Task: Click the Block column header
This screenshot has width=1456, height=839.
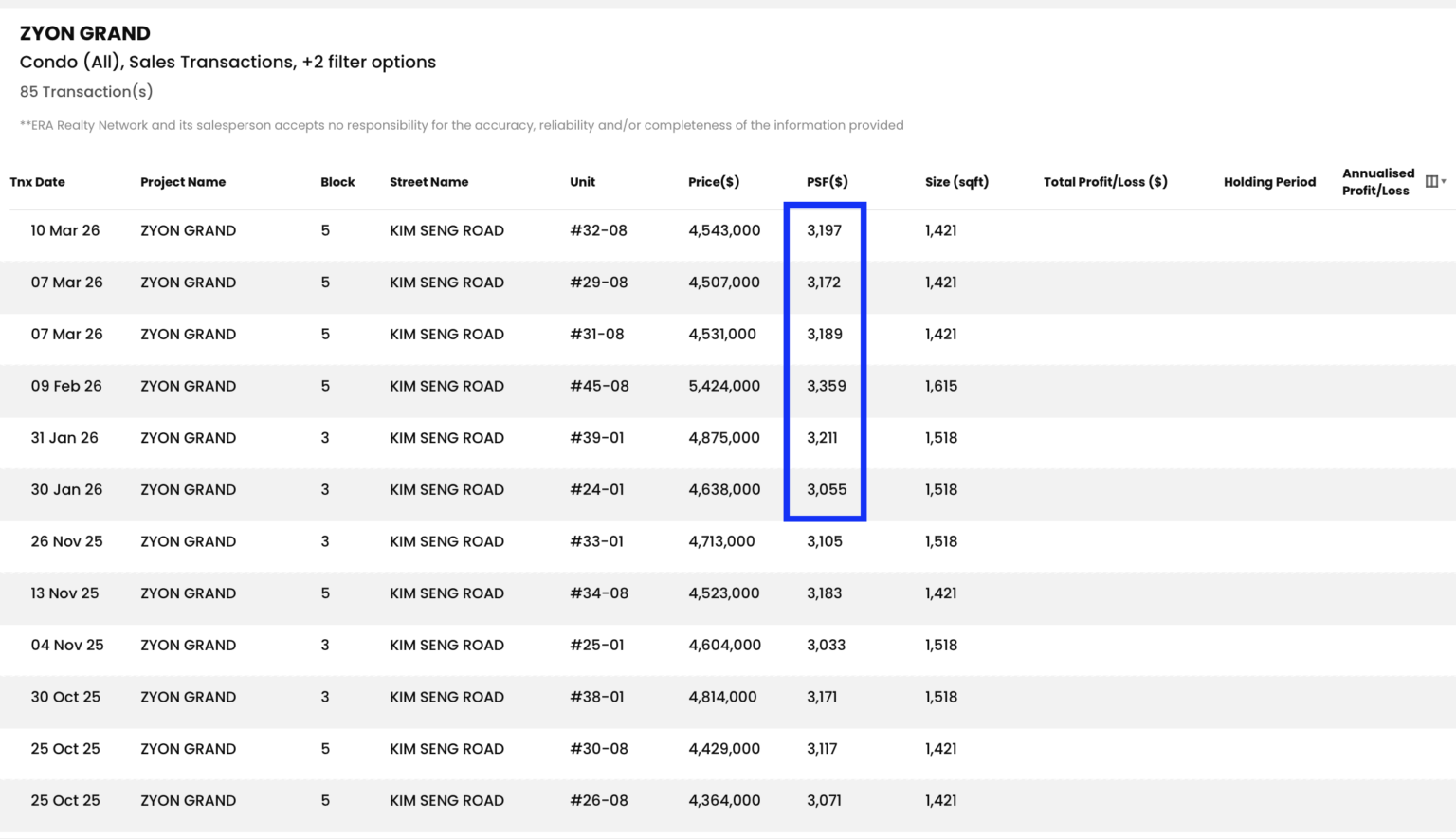Action: pos(337,182)
